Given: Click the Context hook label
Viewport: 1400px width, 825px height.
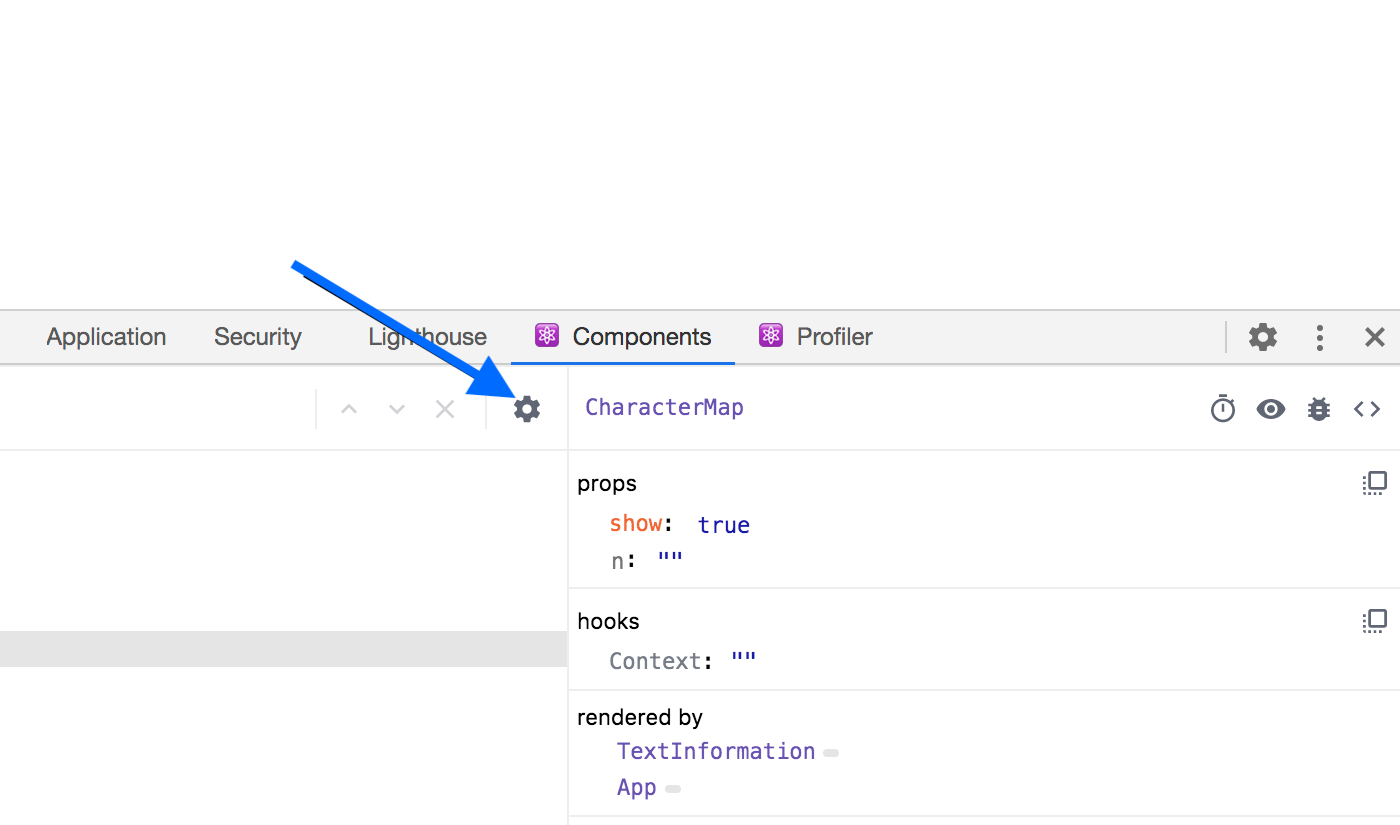Looking at the screenshot, I should [656, 661].
